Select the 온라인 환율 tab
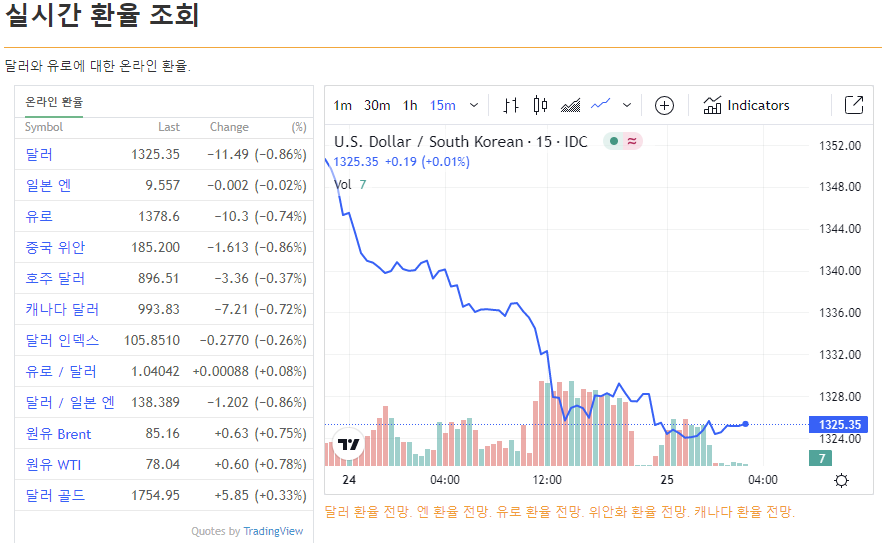Screen dimensions: 882x543 54,102
